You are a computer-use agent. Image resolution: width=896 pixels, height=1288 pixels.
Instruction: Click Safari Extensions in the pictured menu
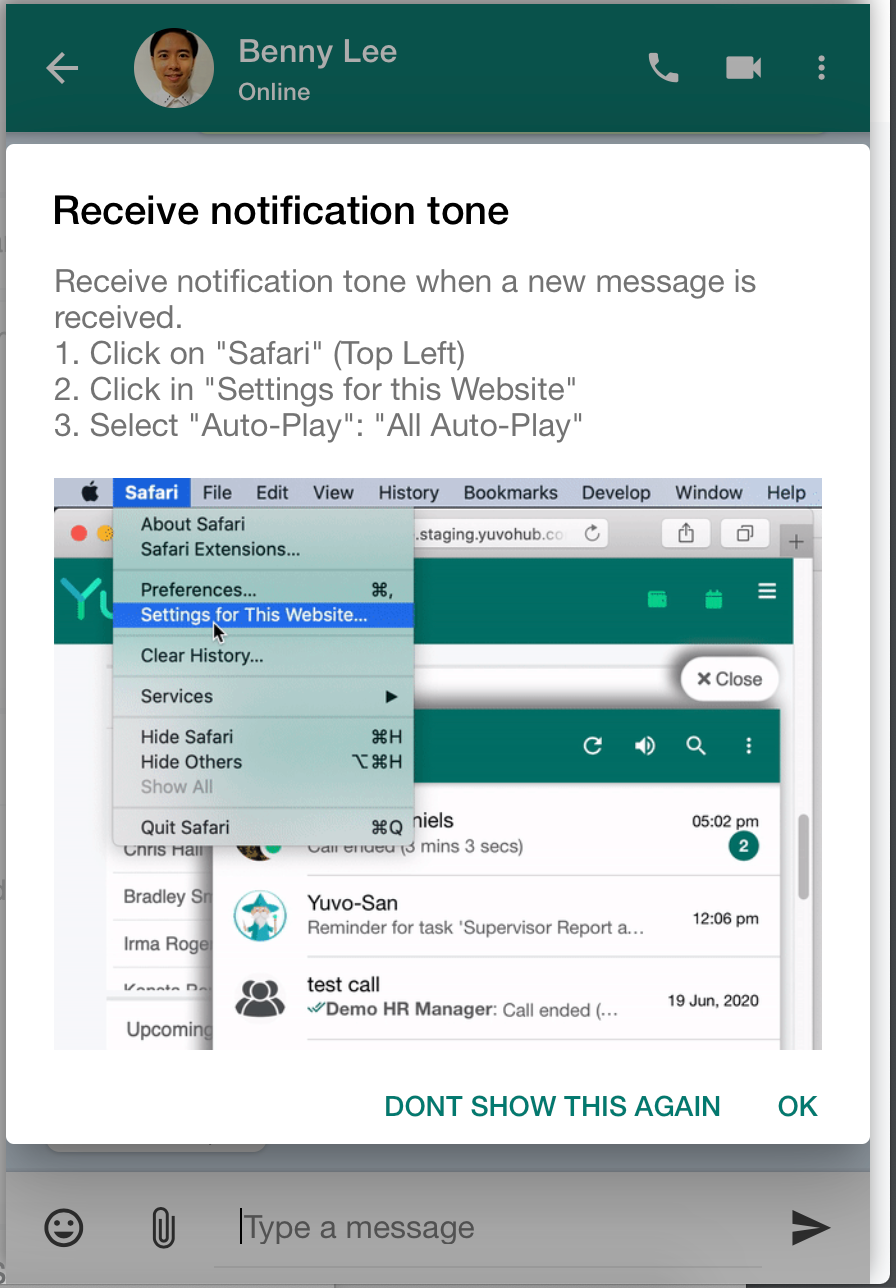[x=220, y=549]
